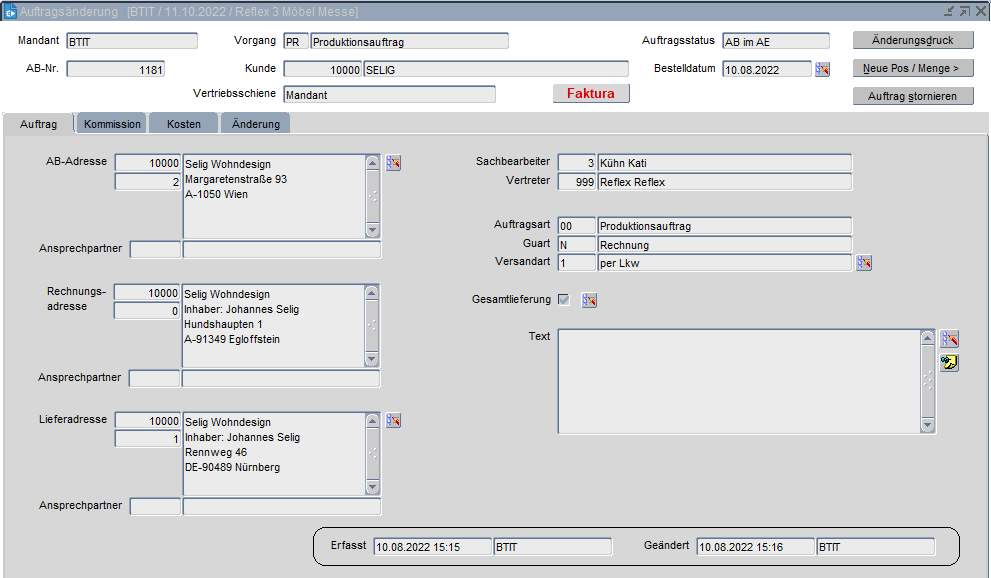The width and height of the screenshot is (991, 578).
Task: Toggle the Gesamtlieferung checkbox
Action: [x=564, y=300]
